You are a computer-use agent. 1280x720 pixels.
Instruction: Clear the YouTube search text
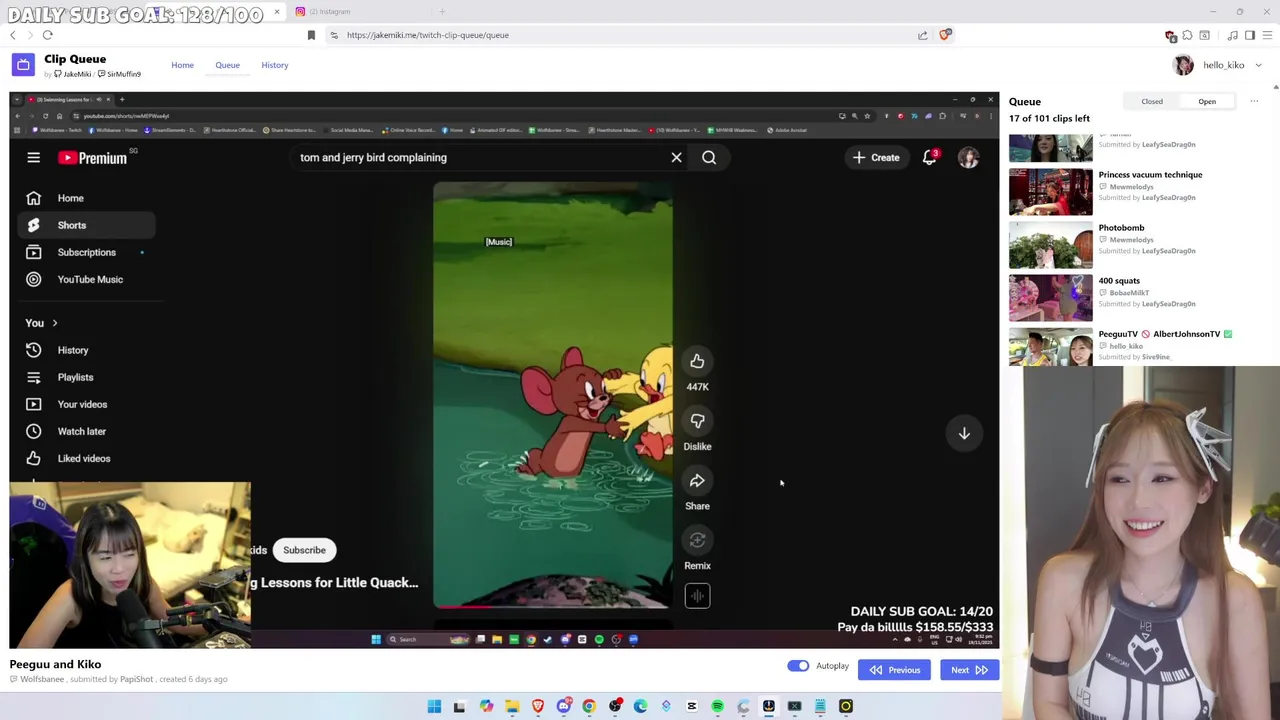tap(676, 157)
